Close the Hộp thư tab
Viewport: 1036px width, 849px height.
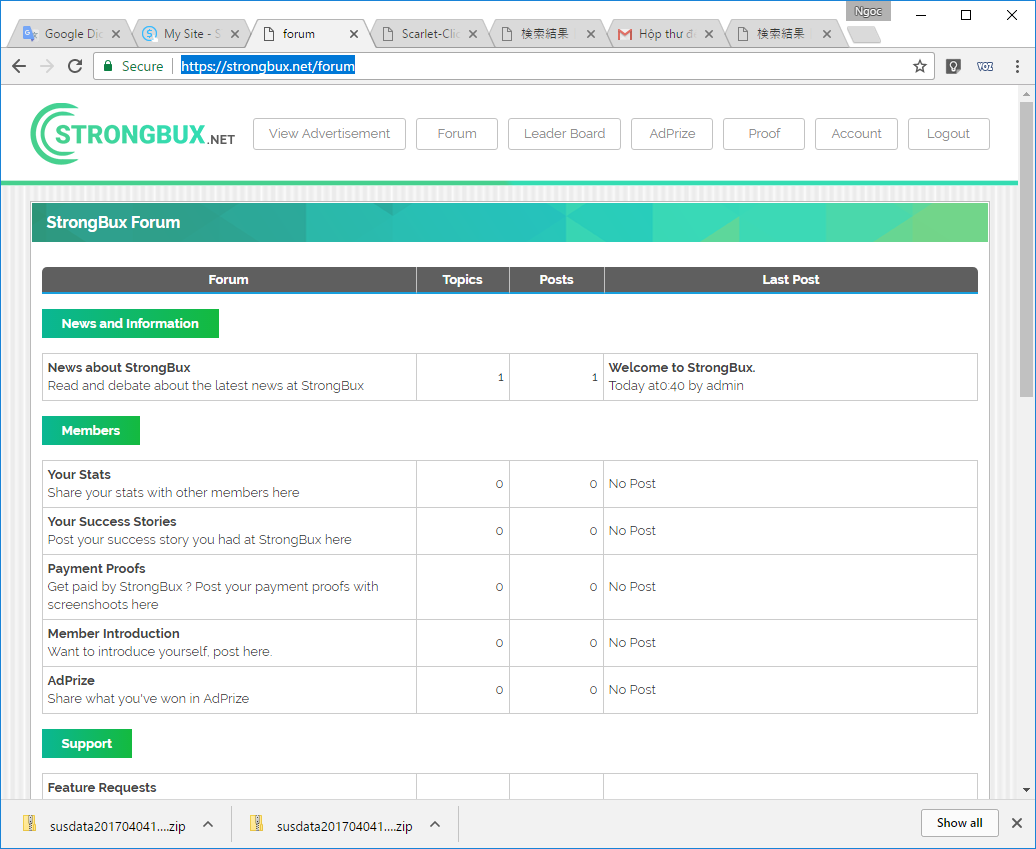(709, 34)
